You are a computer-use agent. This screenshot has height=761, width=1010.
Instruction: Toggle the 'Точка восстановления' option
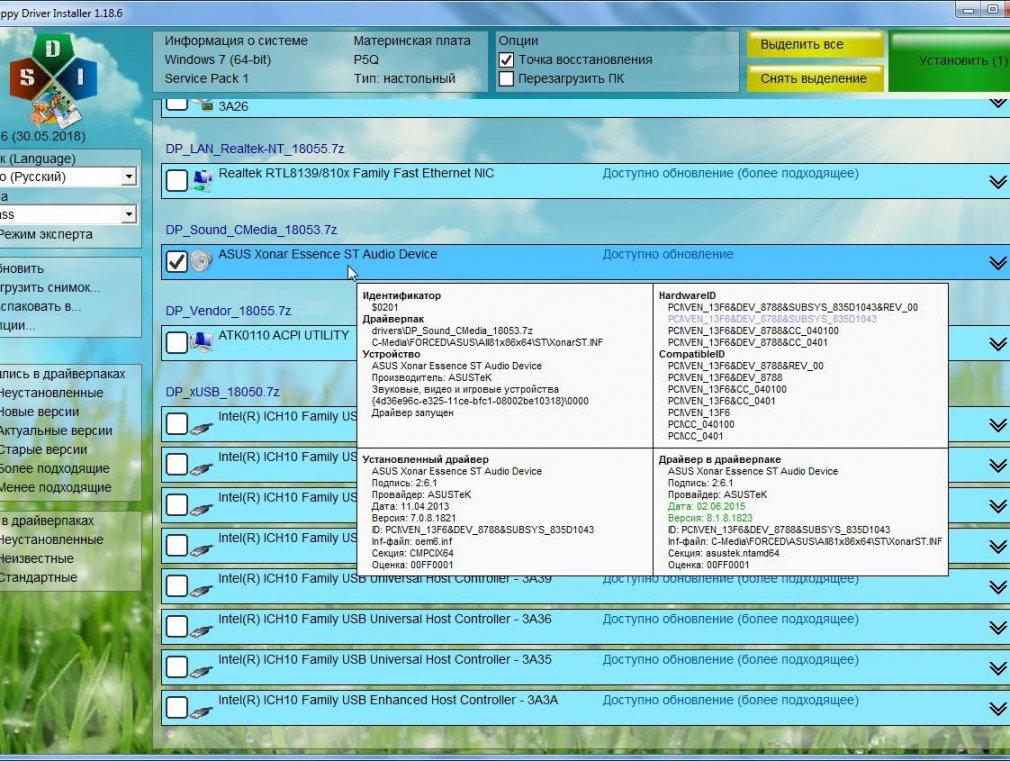click(506, 60)
